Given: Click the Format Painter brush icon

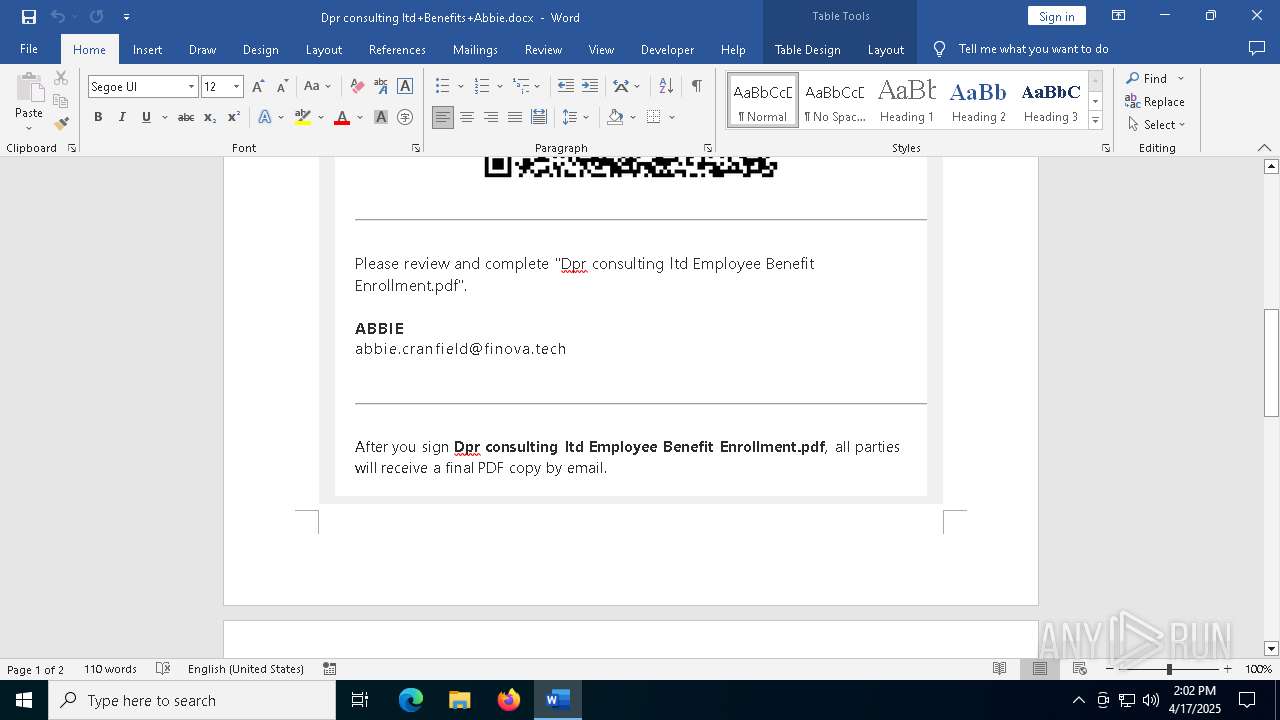Looking at the screenshot, I should pos(61,123).
